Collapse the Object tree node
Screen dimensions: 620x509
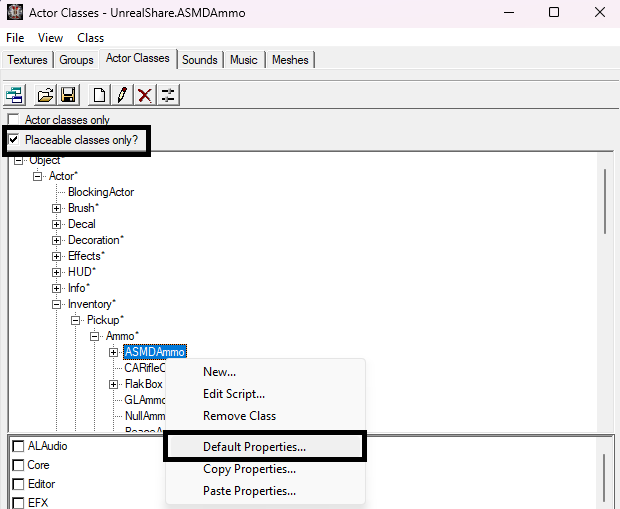coord(18,161)
